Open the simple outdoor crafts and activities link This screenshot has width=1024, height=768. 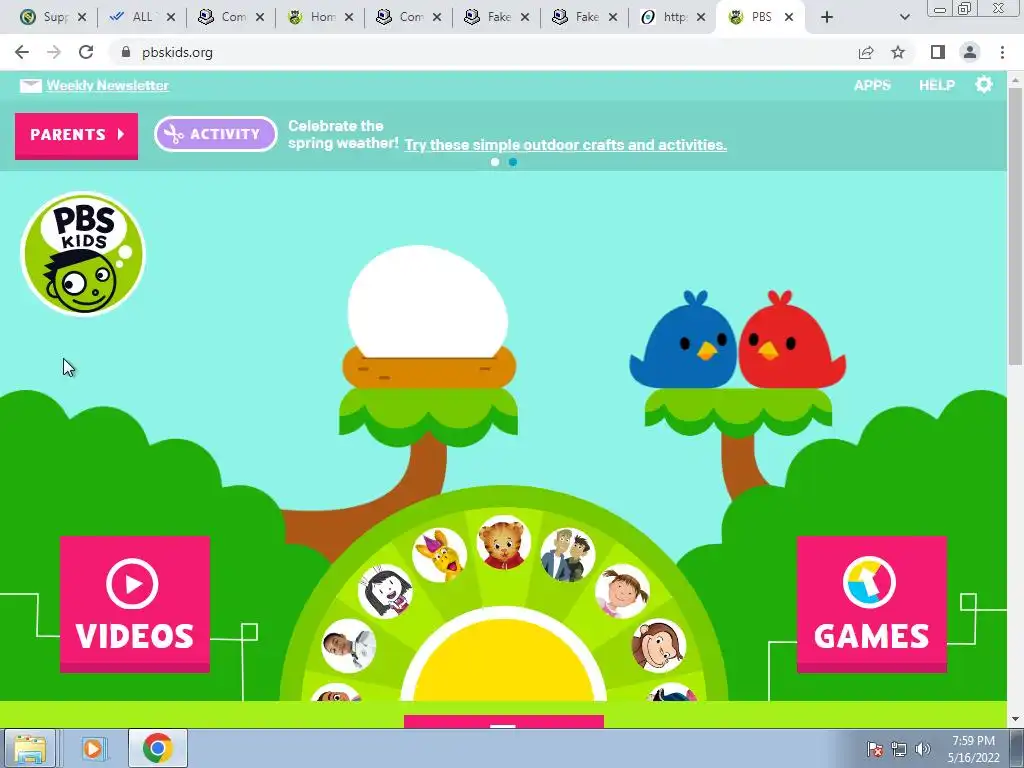point(566,145)
